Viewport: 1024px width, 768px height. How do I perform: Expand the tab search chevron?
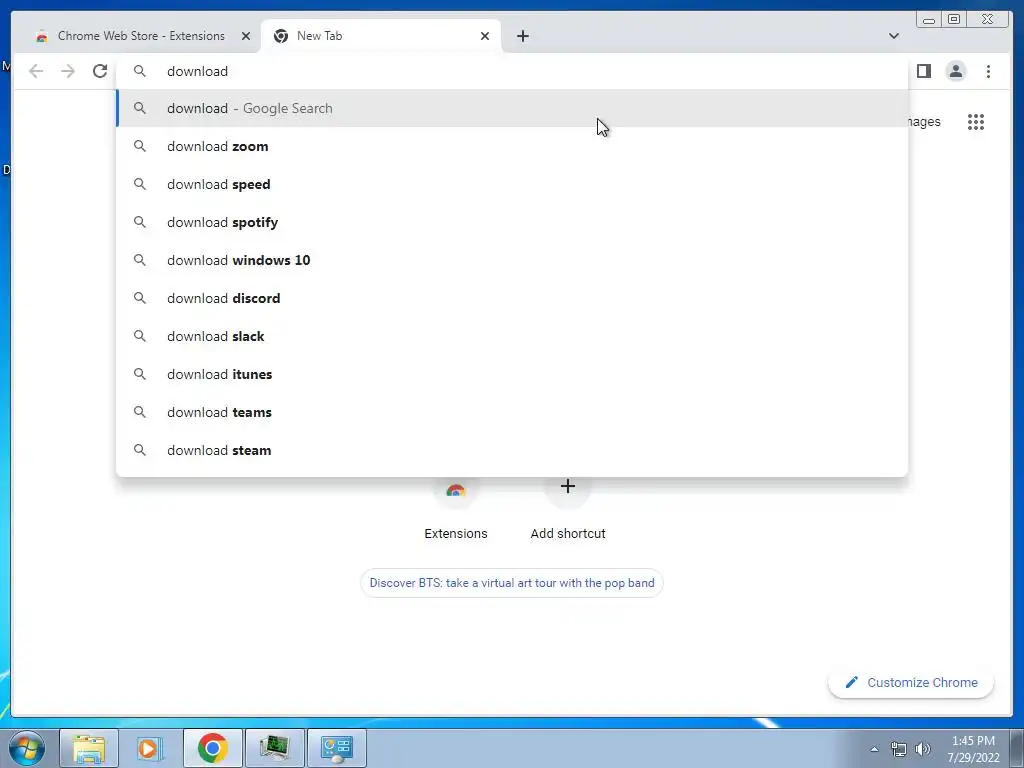(893, 36)
